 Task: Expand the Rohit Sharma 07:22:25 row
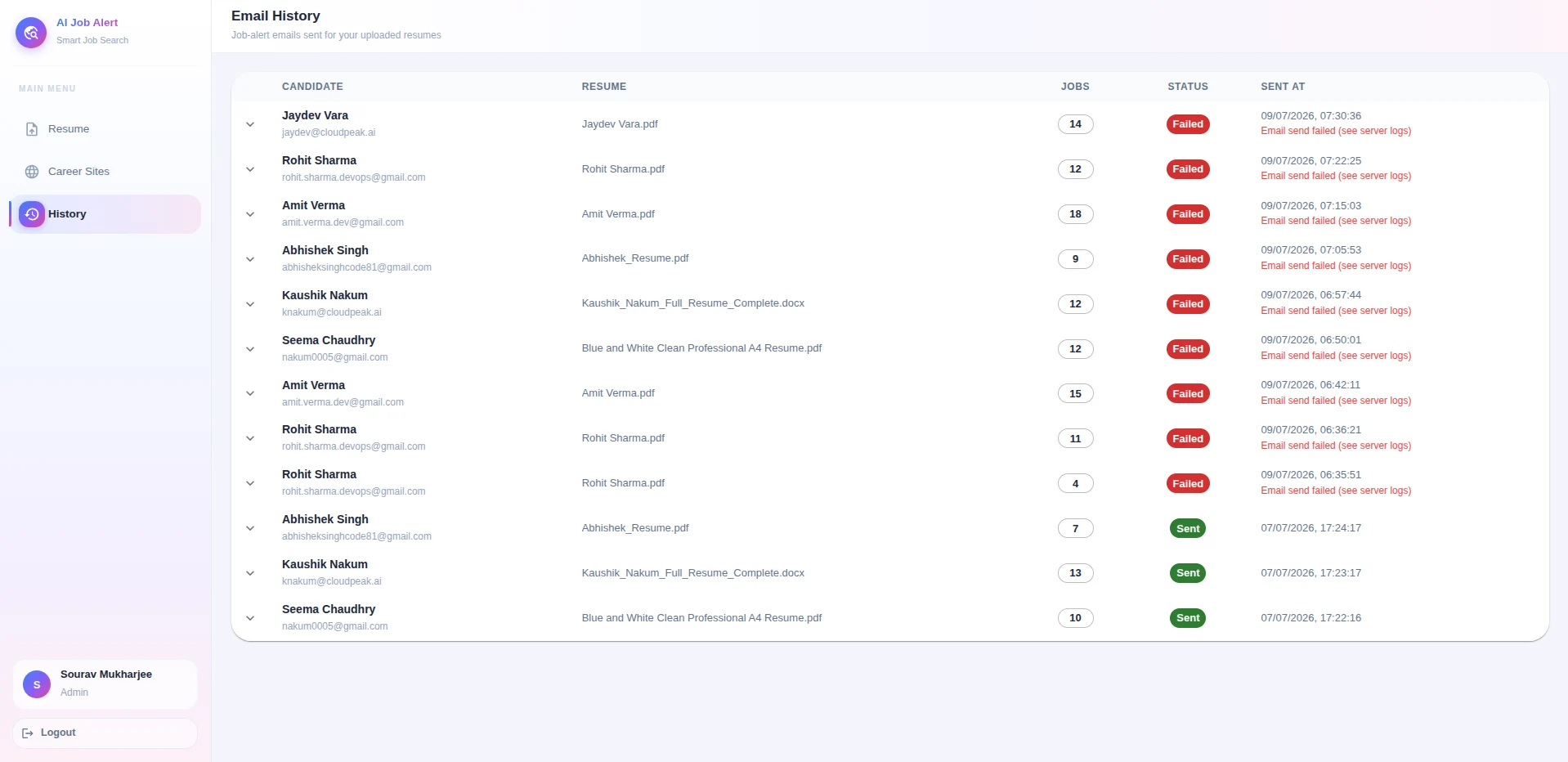[x=250, y=169]
